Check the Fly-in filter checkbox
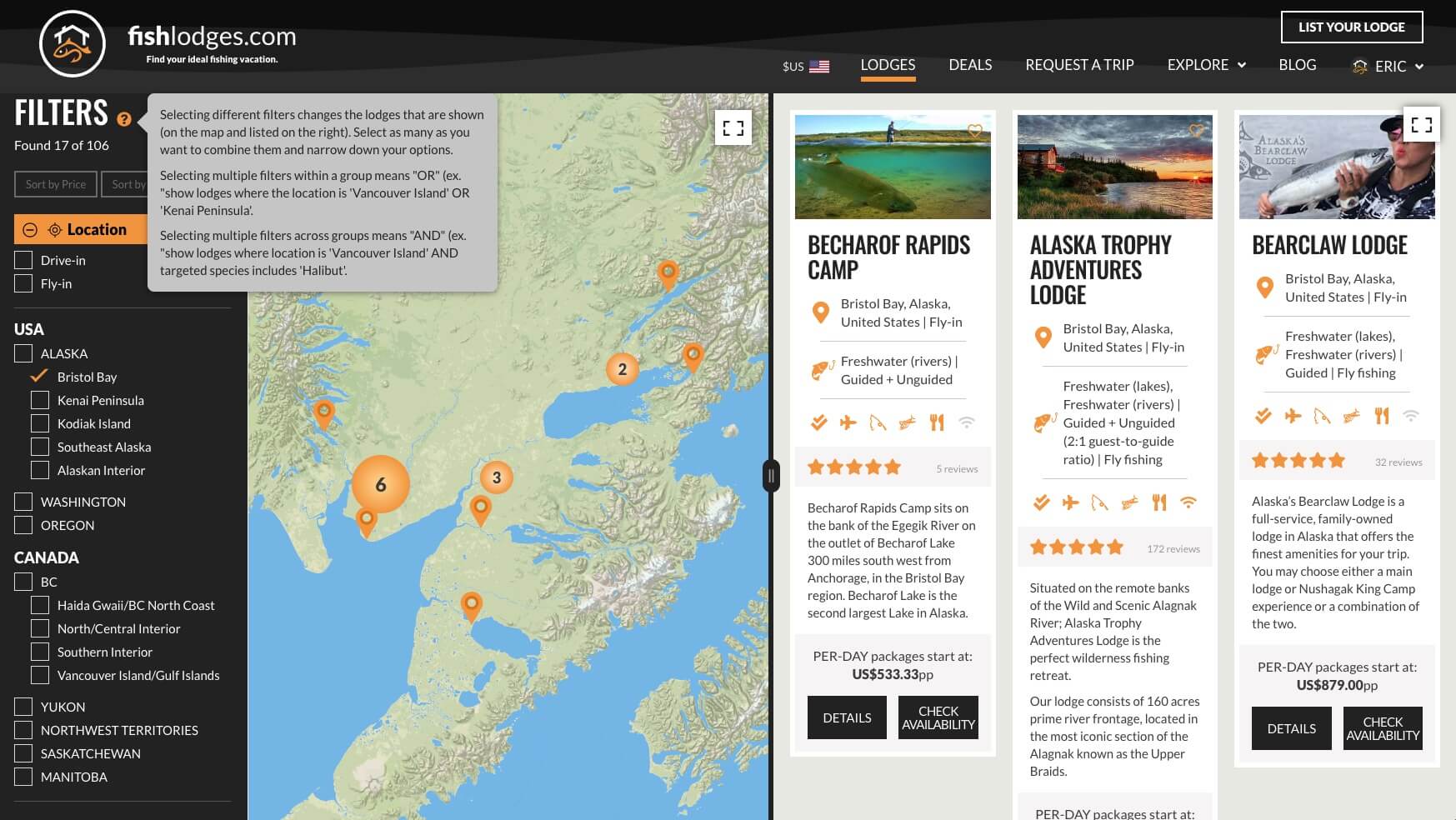The image size is (1456, 820). 23,284
